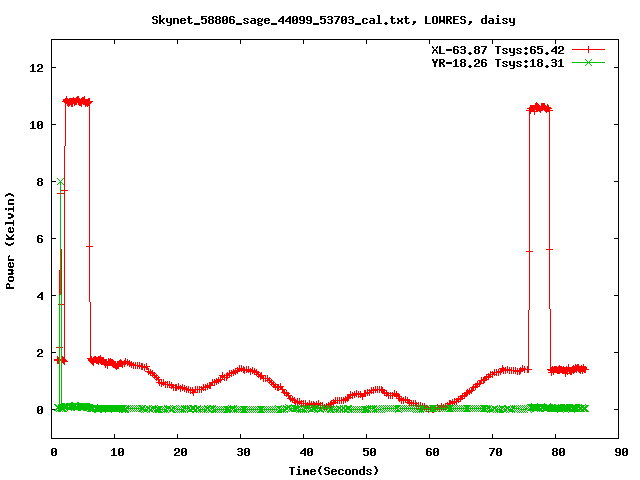Click the y-axis tick label 6

(40, 239)
